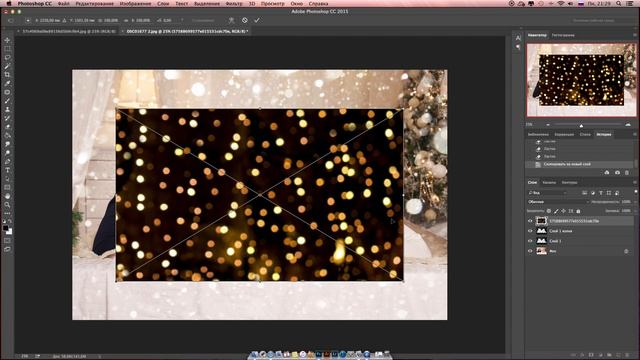Filter layers by type layers icon
Image resolution: width=640 pixels, height=360 pixels.
601,193
